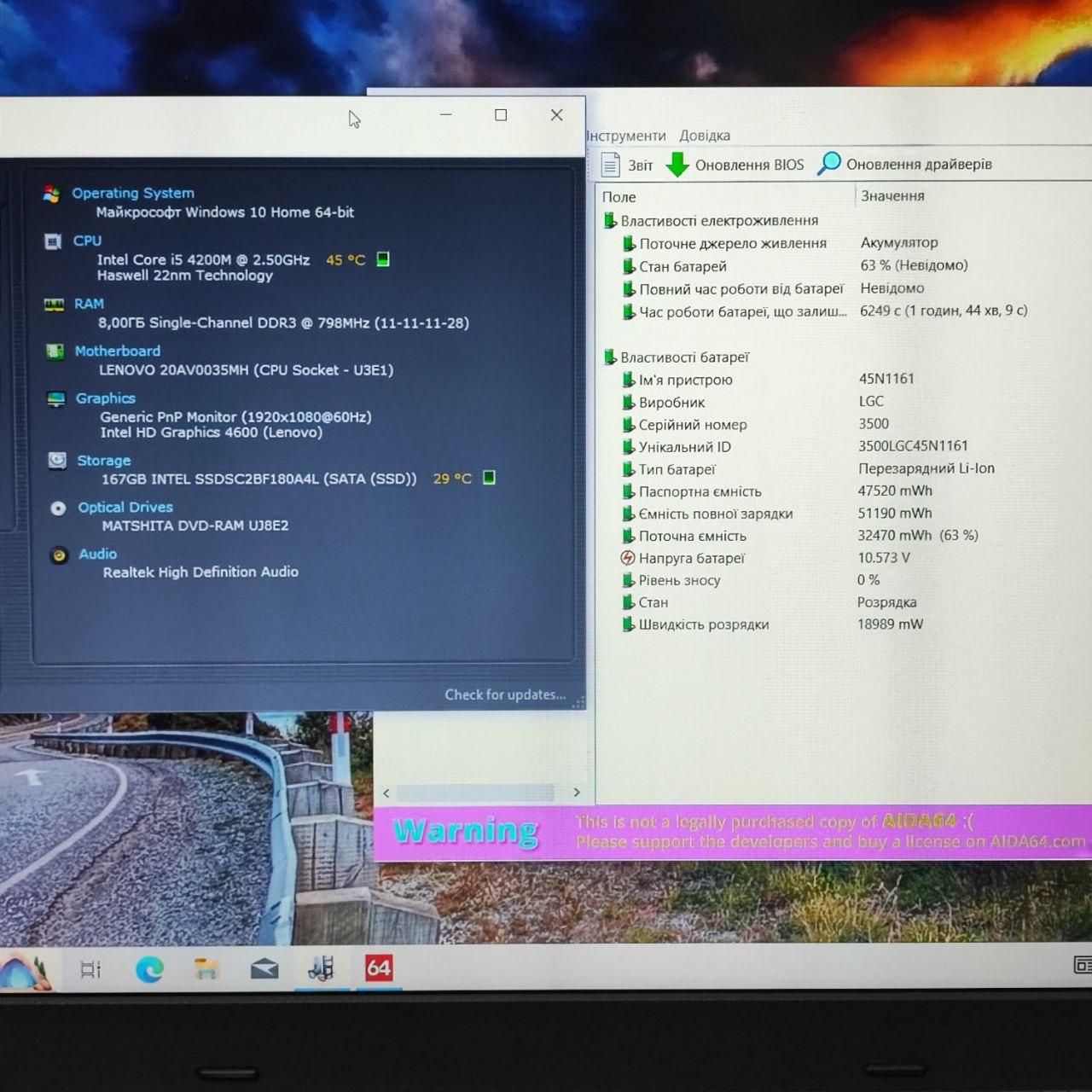Click the Optical Drives disc icon
Image resolution: width=1092 pixels, height=1092 pixels.
point(58,508)
